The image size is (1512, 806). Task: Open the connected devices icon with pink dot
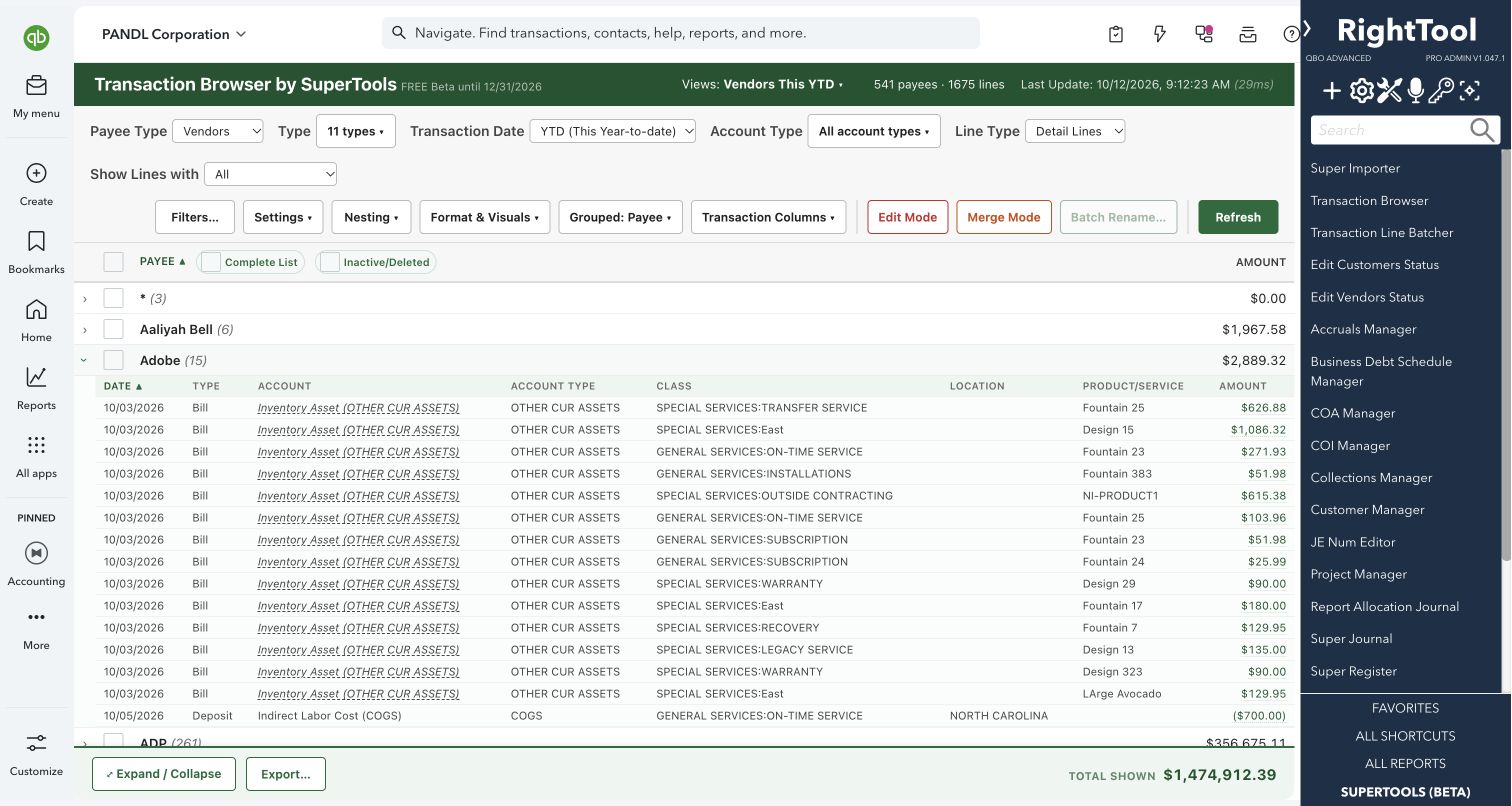coord(1204,34)
